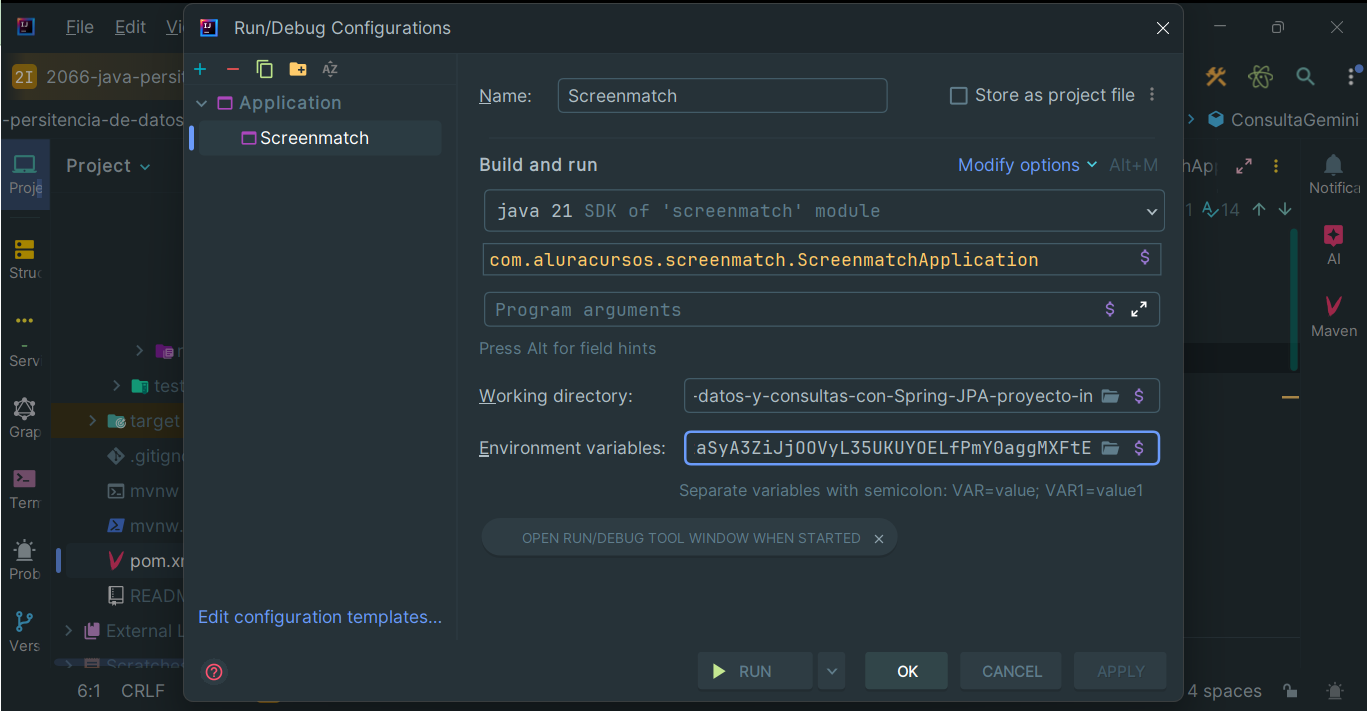Image resolution: width=1367 pixels, height=711 pixels.
Task: Open the File menu
Action: coord(79,28)
